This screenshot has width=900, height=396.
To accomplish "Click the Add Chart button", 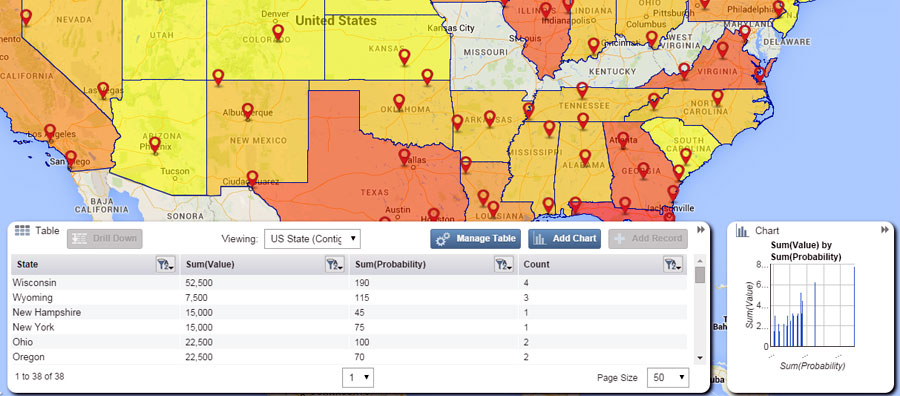I will [564, 239].
